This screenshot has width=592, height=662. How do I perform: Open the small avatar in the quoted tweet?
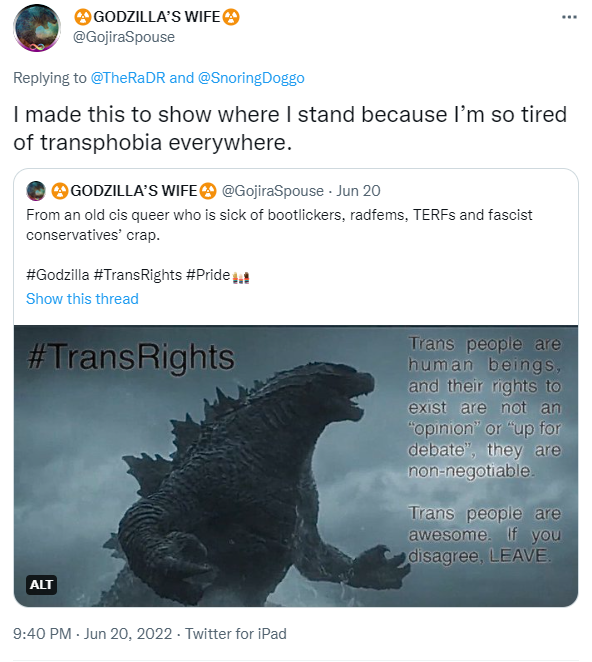(36, 191)
